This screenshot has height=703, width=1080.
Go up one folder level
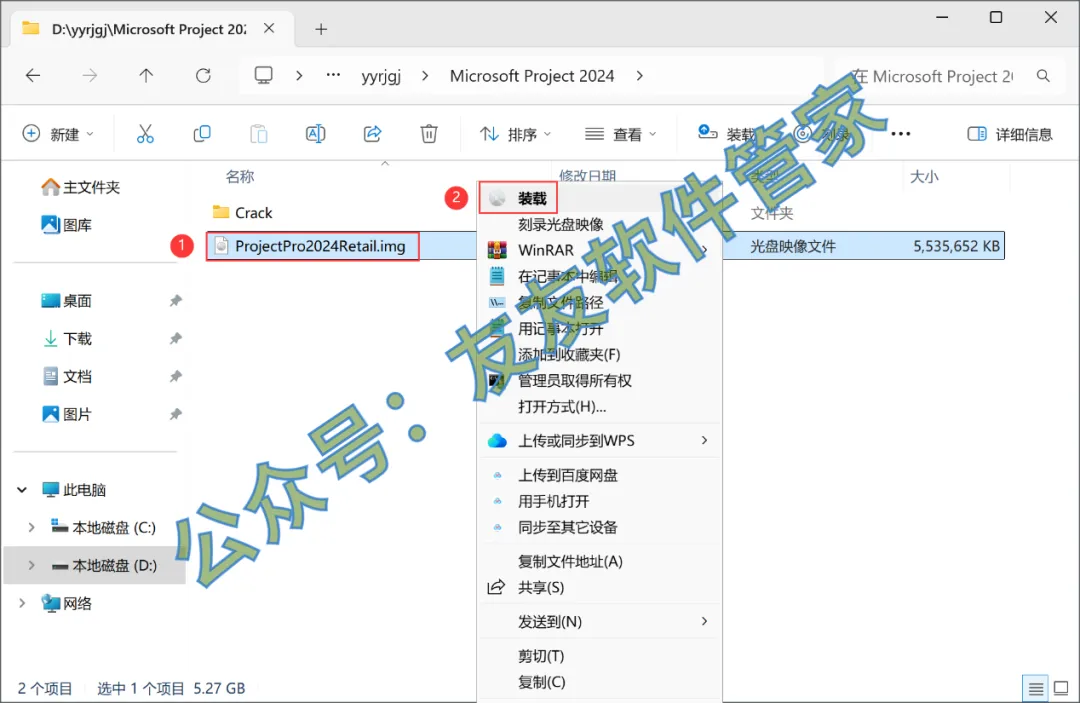[146, 76]
